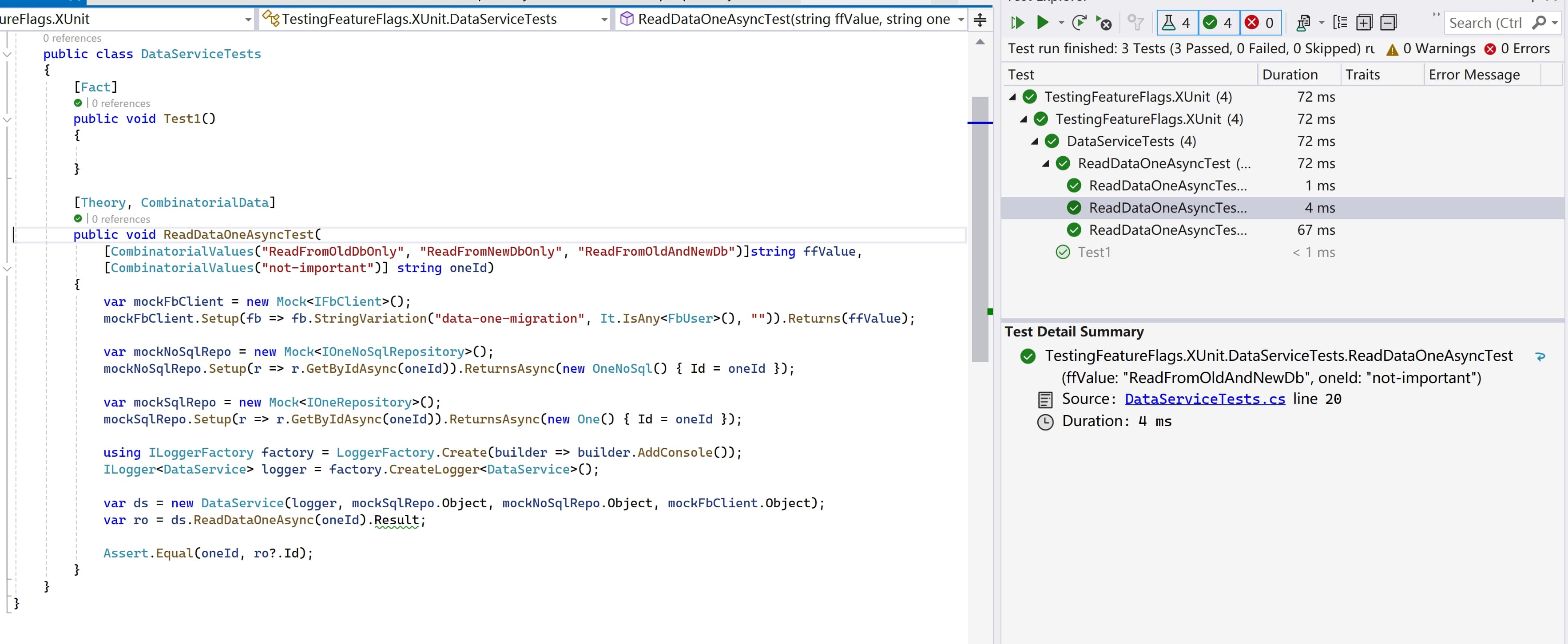Collapse all tests with minus icon
This screenshot has width=1568, height=644.
1389,23
